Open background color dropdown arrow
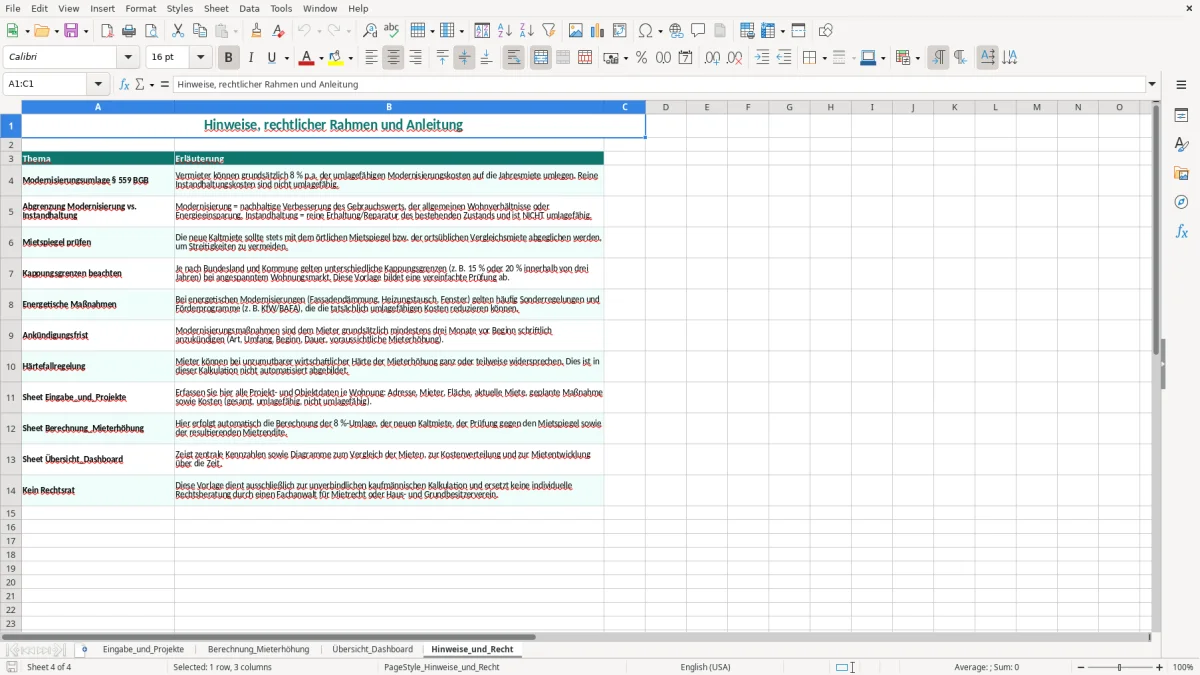Image resolution: width=1200 pixels, height=675 pixels. point(350,58)
